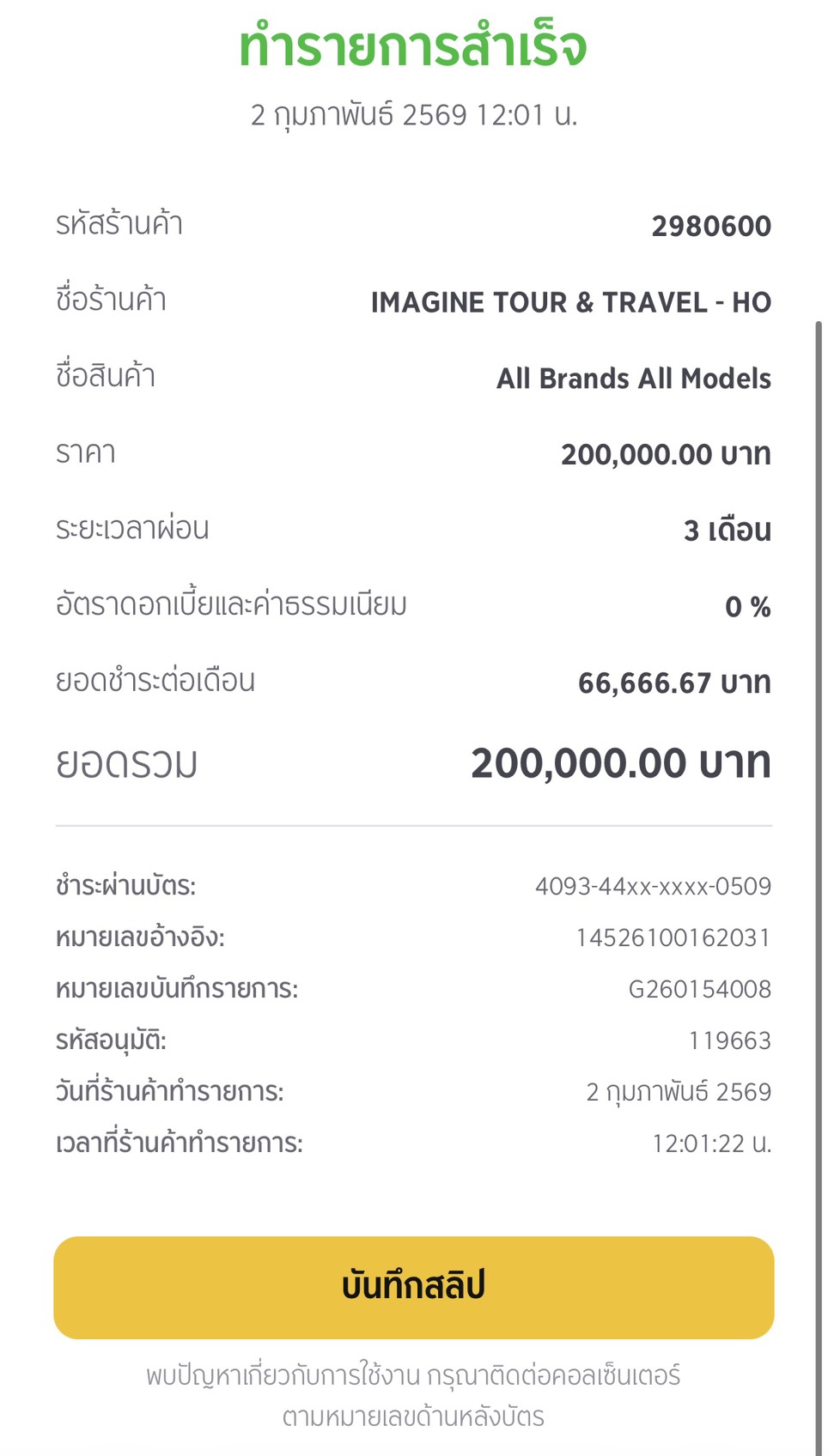Click the call center help text at bottom
This screenshot has height=1456, width=828.
point(413,1396)
